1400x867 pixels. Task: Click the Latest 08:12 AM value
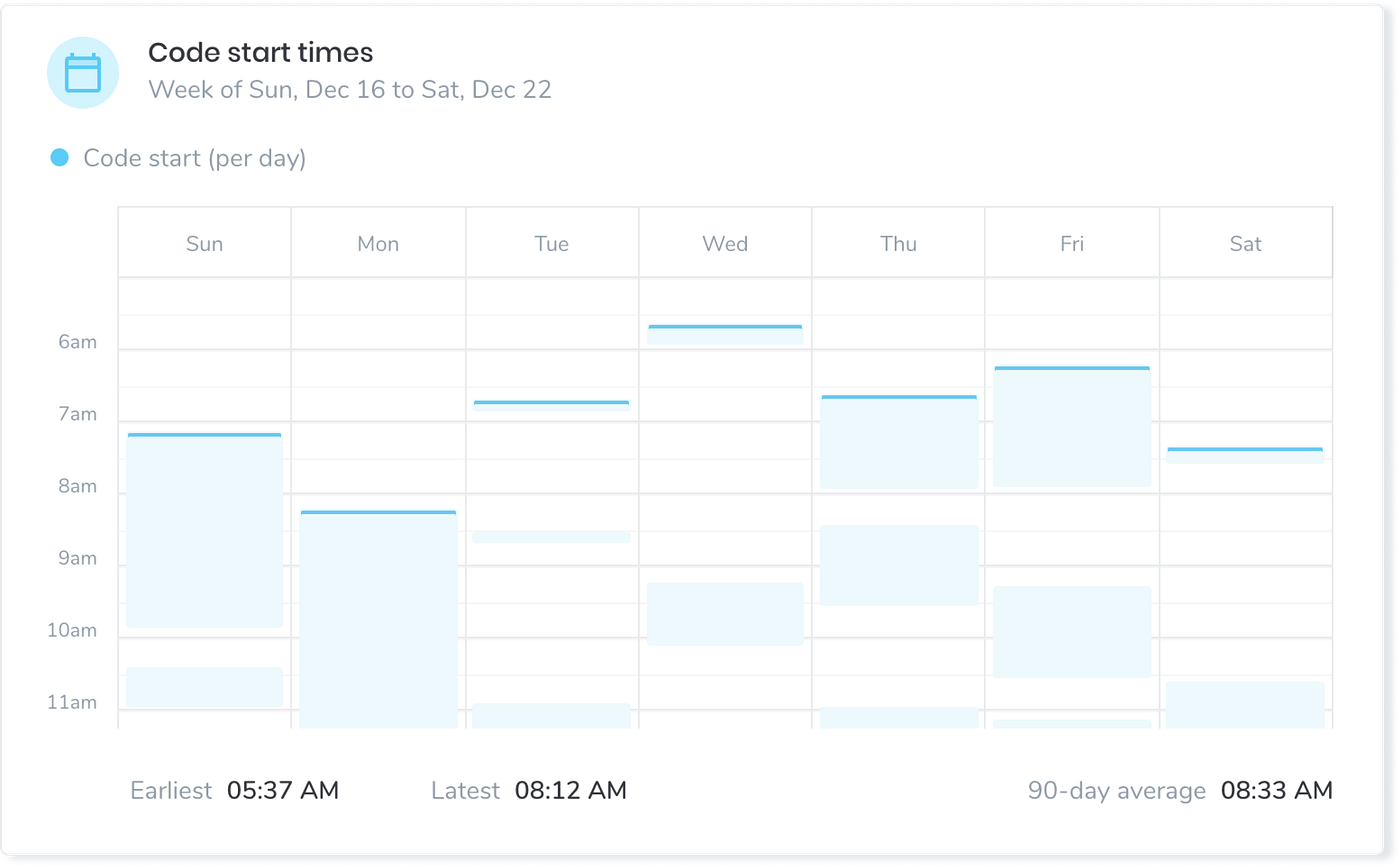(x=571, y=790)
